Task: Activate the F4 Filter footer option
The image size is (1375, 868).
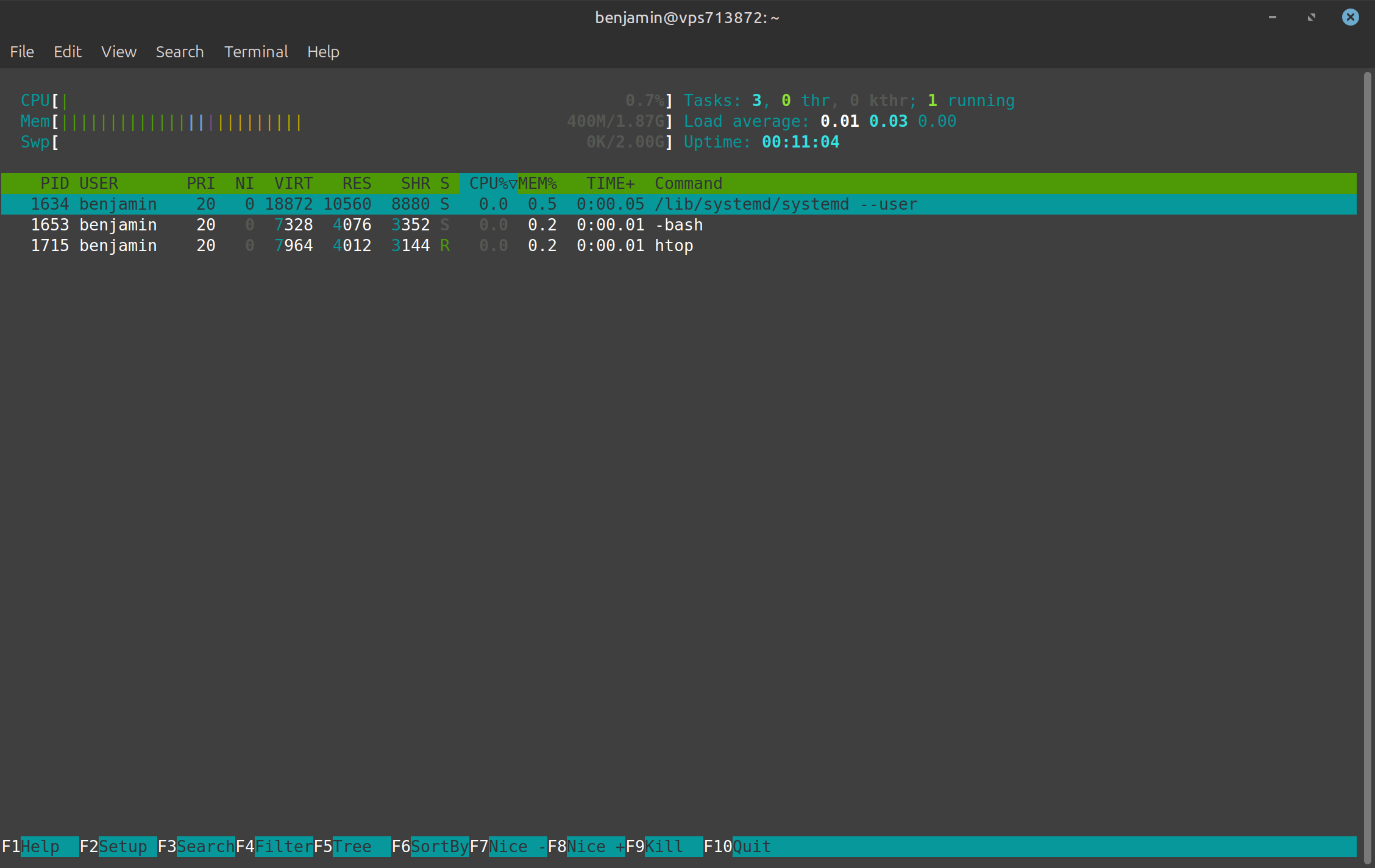Action: [x=283, y=847]
